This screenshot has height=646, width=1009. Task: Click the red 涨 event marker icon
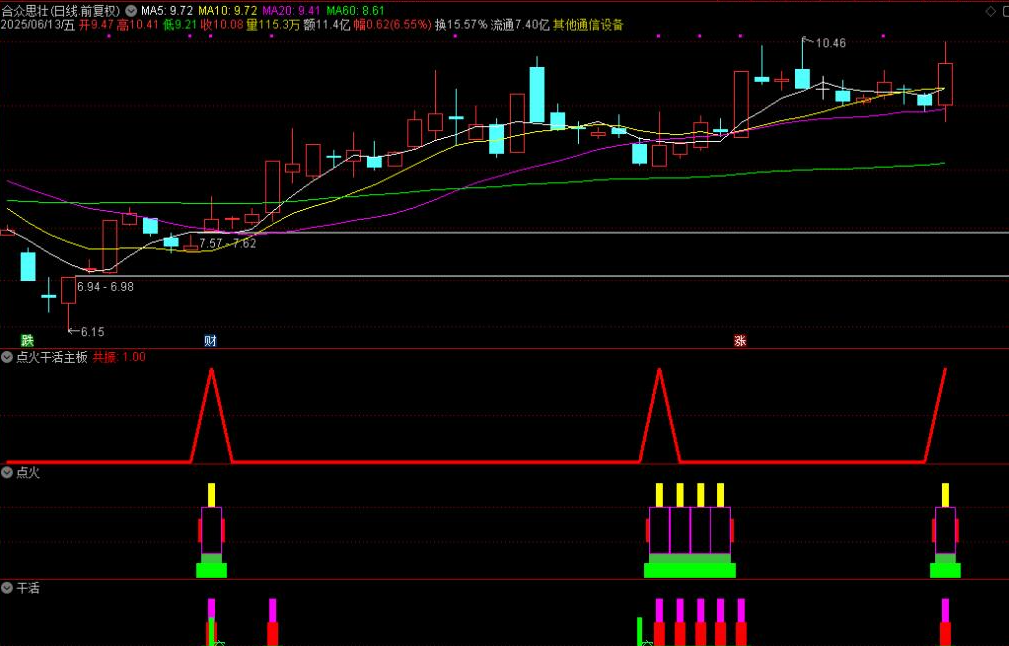click(x=740, y=341)
